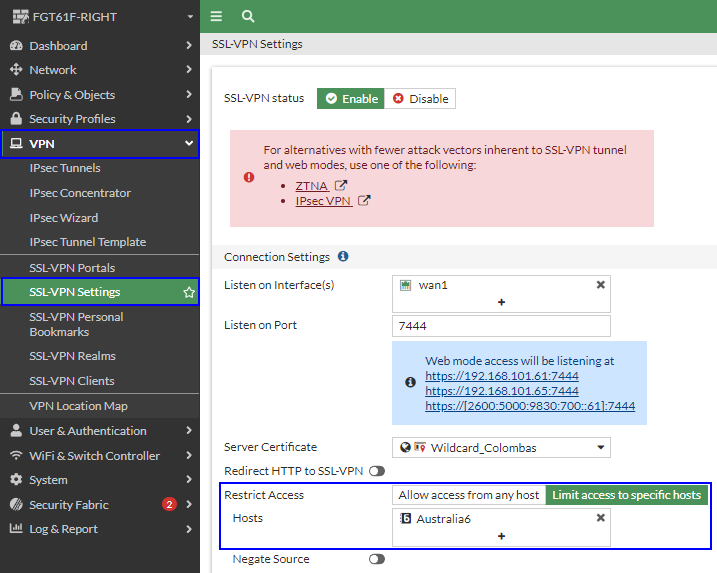Remove wan1 interface with the X icon

coord(600,285)
